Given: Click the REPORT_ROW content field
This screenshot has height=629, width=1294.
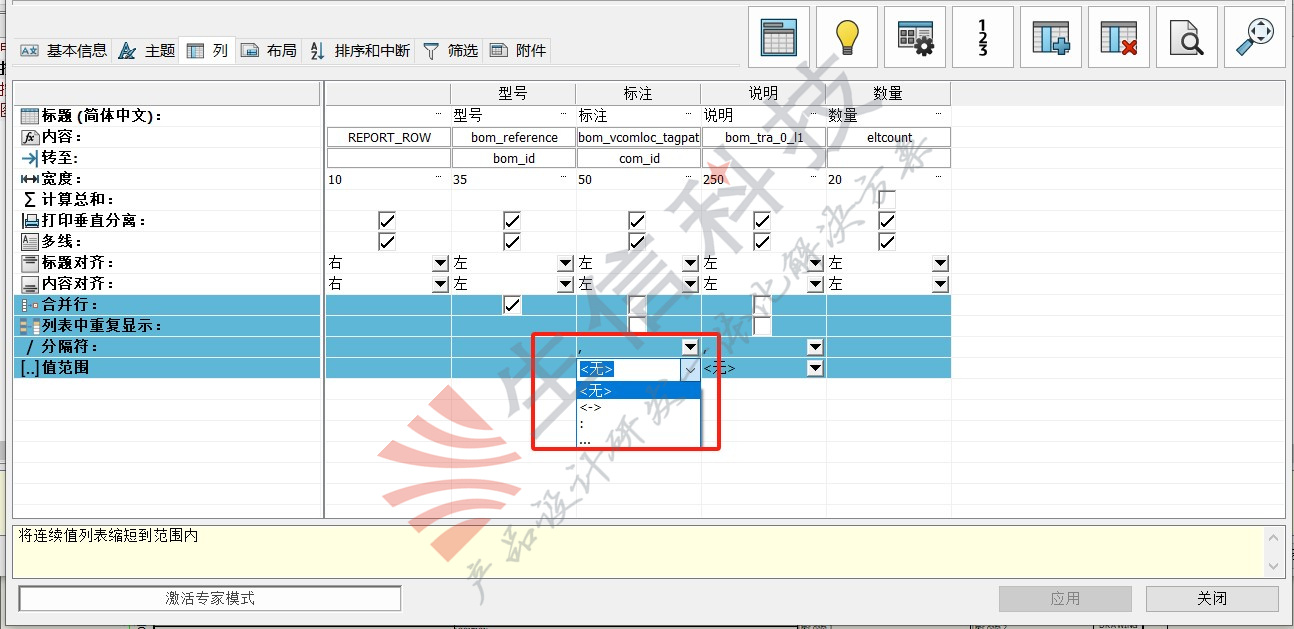Looking at the screenshot, I should coord(389,137).
